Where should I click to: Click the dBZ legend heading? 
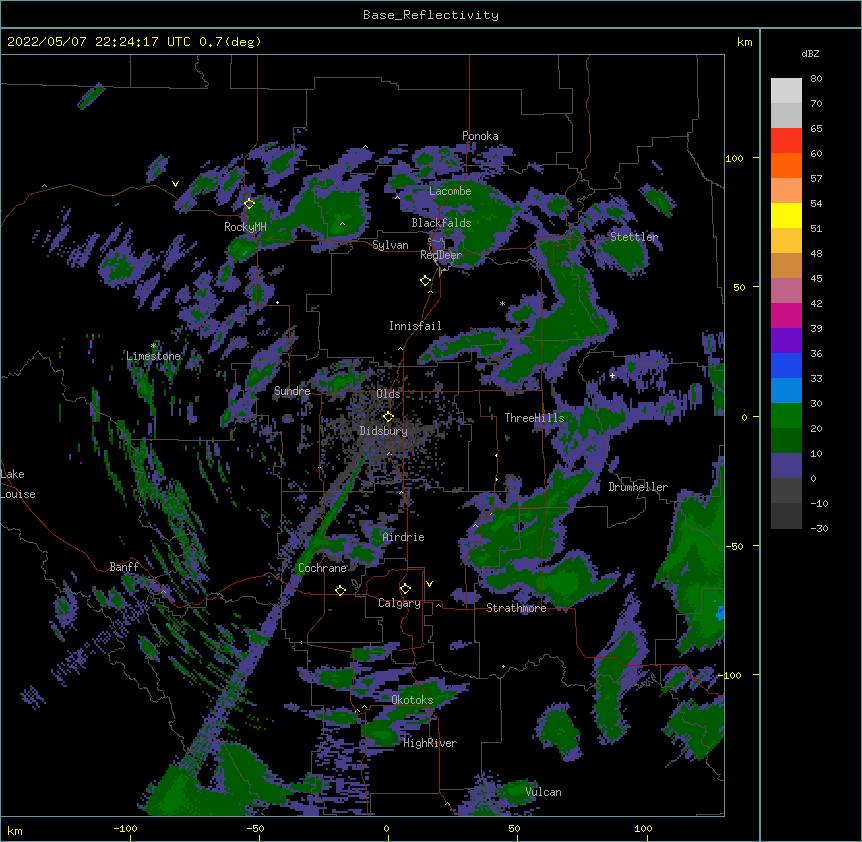[810, 54]
